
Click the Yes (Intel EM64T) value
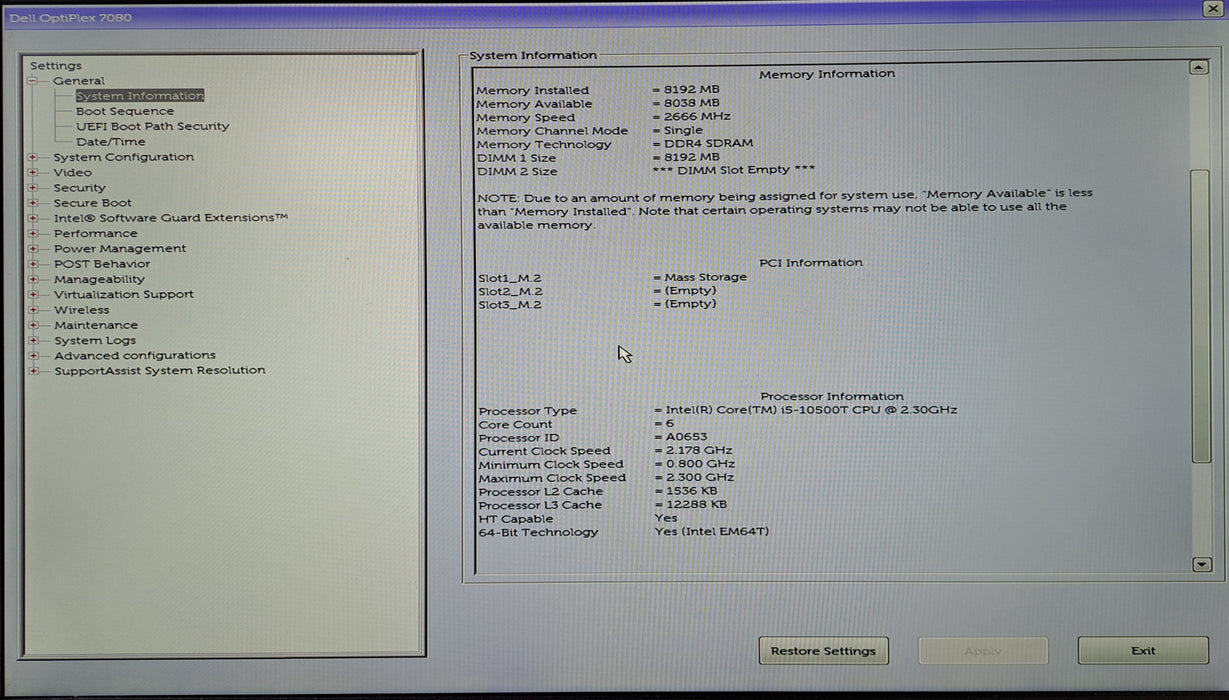click(x=712, y=532)
